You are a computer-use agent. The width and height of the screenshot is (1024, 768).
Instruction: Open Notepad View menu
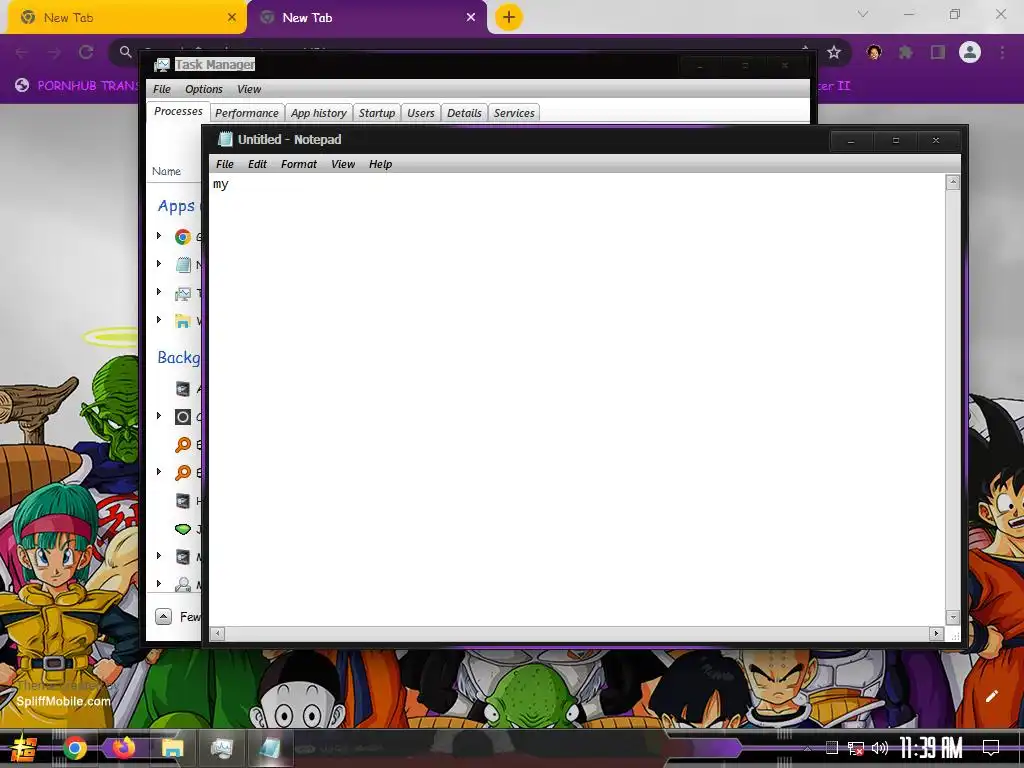(343, 164)
